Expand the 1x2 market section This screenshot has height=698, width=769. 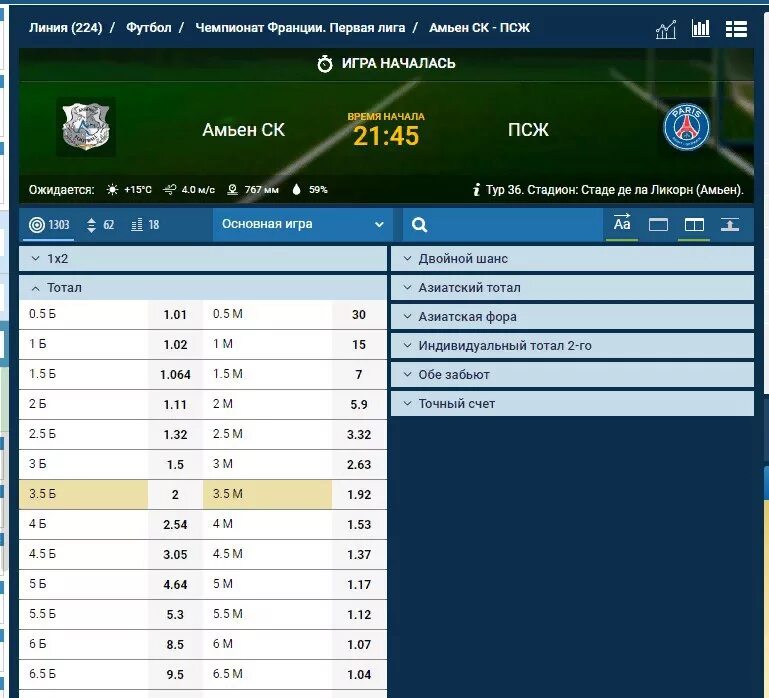(x=203, y=259)
